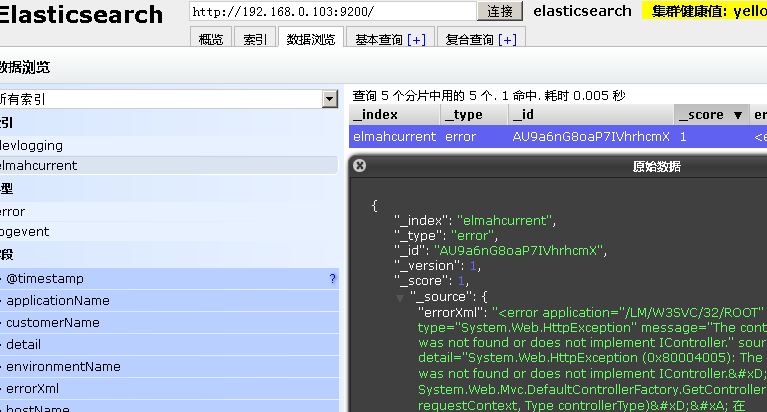Click the query summary text 查询 5 个分片

(489, 95)
